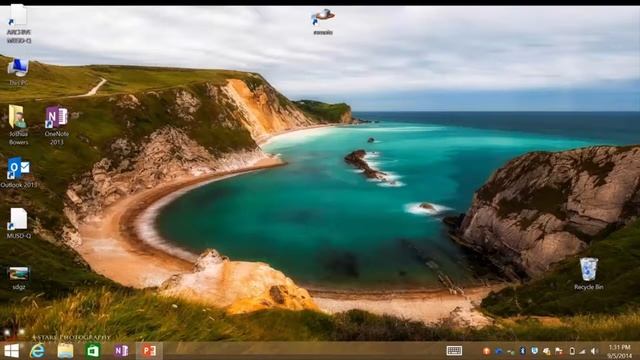Select the Recycle Bin desktop icon
Screen dimensions: 640x360
point(589,273)
